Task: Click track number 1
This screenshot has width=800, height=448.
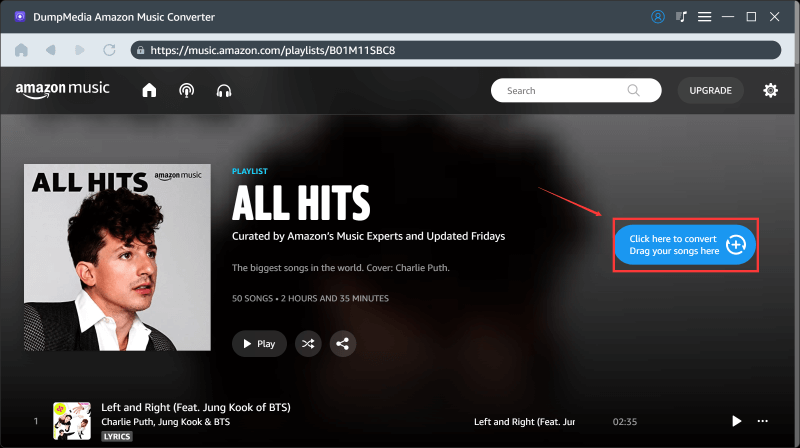Action: tap(36, 421)
